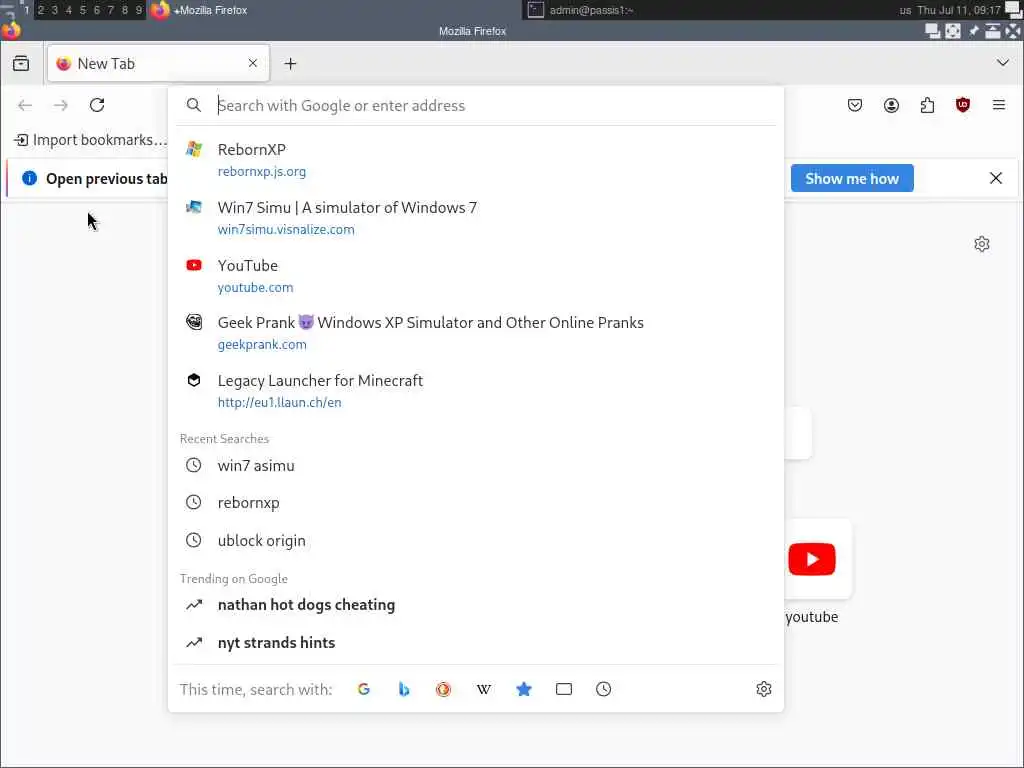
Task: Open http://eu1.llaun.ch/en link
Action: click(x=280, y=403)
